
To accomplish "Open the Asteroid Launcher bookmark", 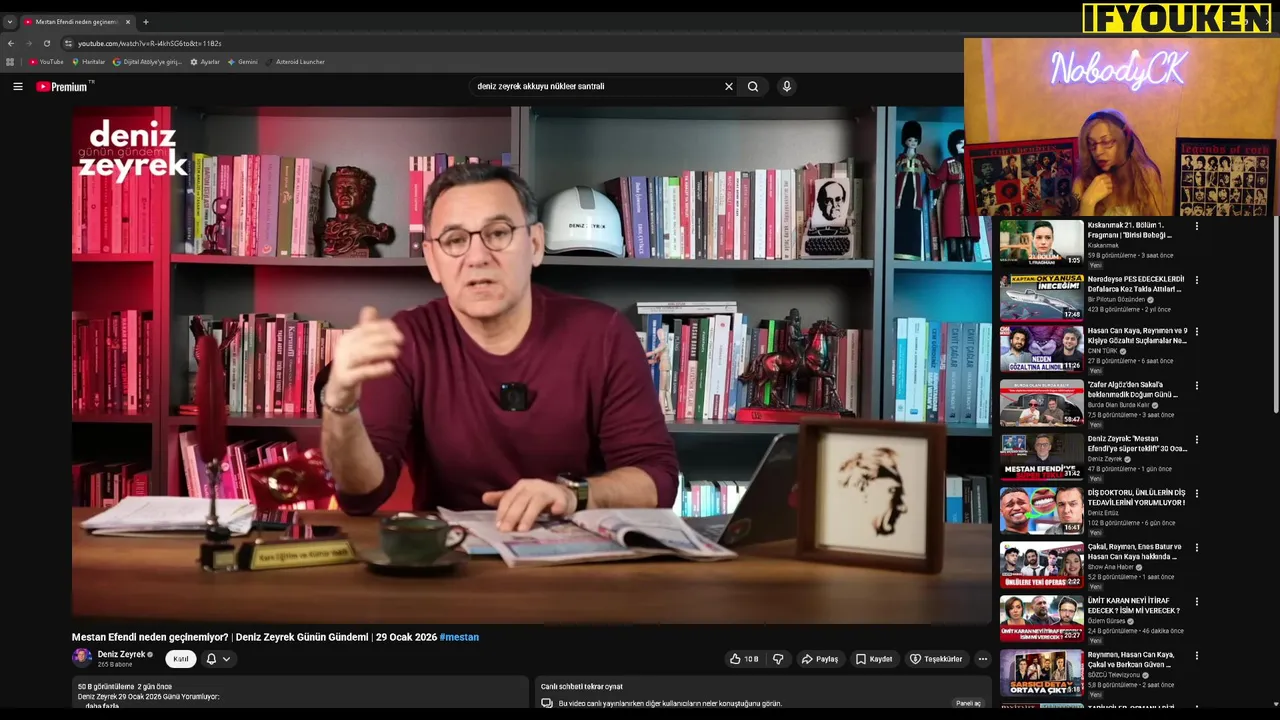I will [295, 62].
